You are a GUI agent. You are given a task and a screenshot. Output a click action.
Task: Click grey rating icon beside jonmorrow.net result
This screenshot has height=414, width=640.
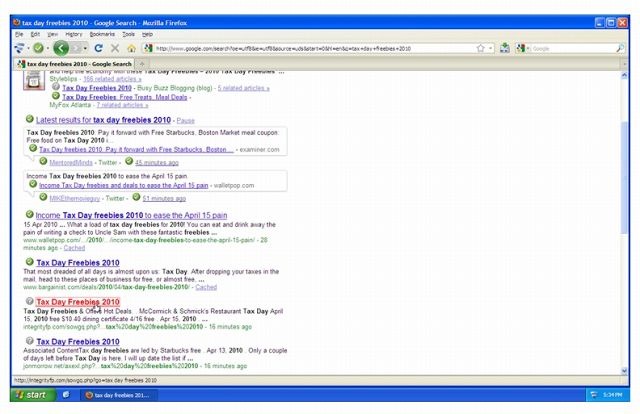pos(29,341)
